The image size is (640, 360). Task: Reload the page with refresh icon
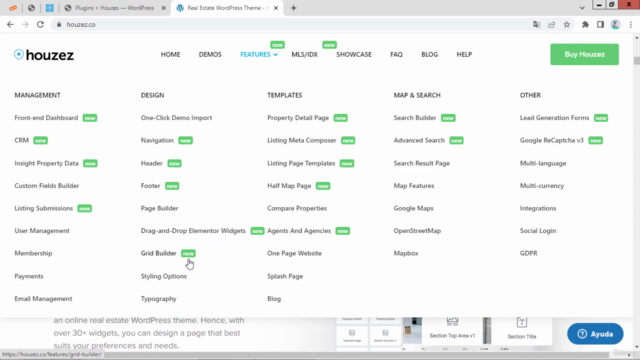pos(40,24)
